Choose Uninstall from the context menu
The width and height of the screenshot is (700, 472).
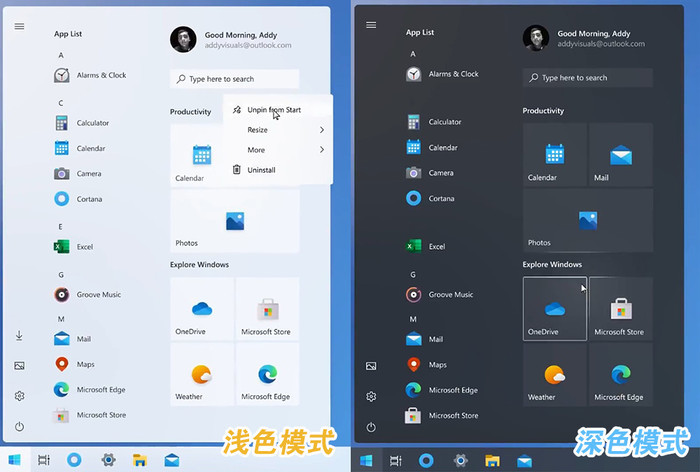click(x=261, y=170)
